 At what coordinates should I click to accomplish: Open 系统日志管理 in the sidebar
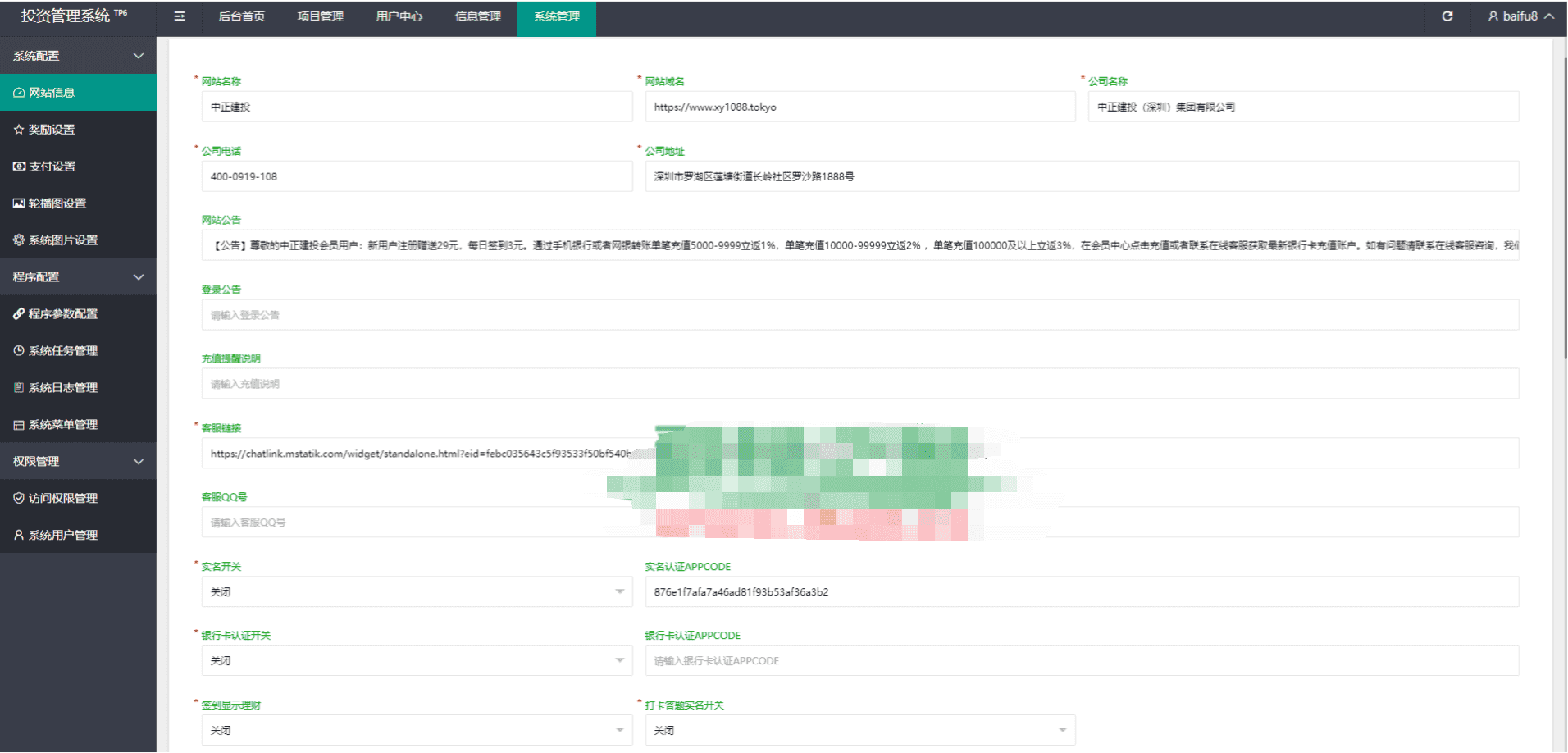tap(62, 388)
